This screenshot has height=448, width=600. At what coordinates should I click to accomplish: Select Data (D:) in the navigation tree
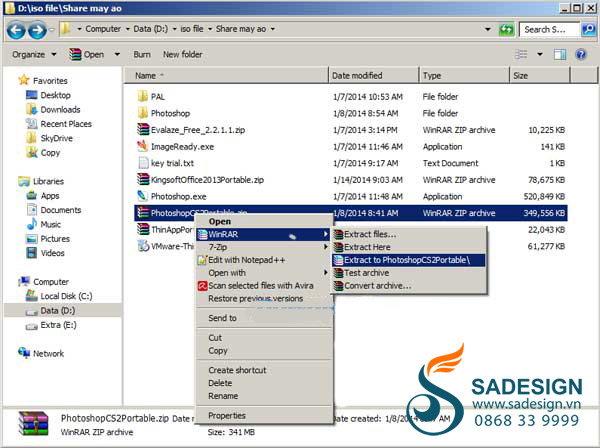(63, 310)
